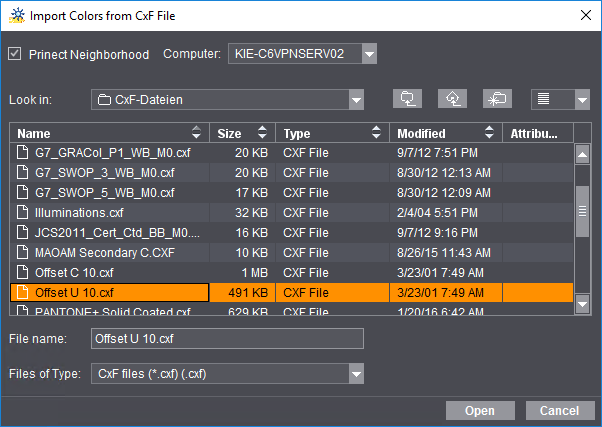Create a new folder with the toolbar icon
The height and width of the screenshot is (427, 602).
(x=497, y=99)
